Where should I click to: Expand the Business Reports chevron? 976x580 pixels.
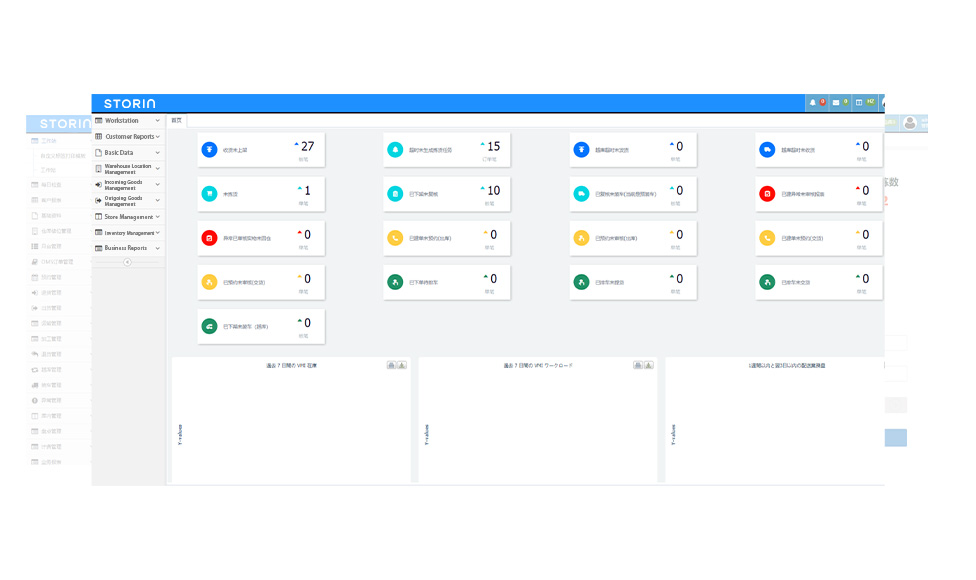157,248
